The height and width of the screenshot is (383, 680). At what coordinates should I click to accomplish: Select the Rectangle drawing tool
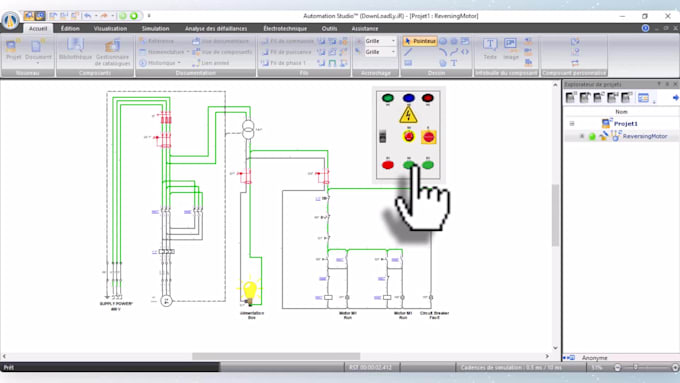click(x=408, y=63)
